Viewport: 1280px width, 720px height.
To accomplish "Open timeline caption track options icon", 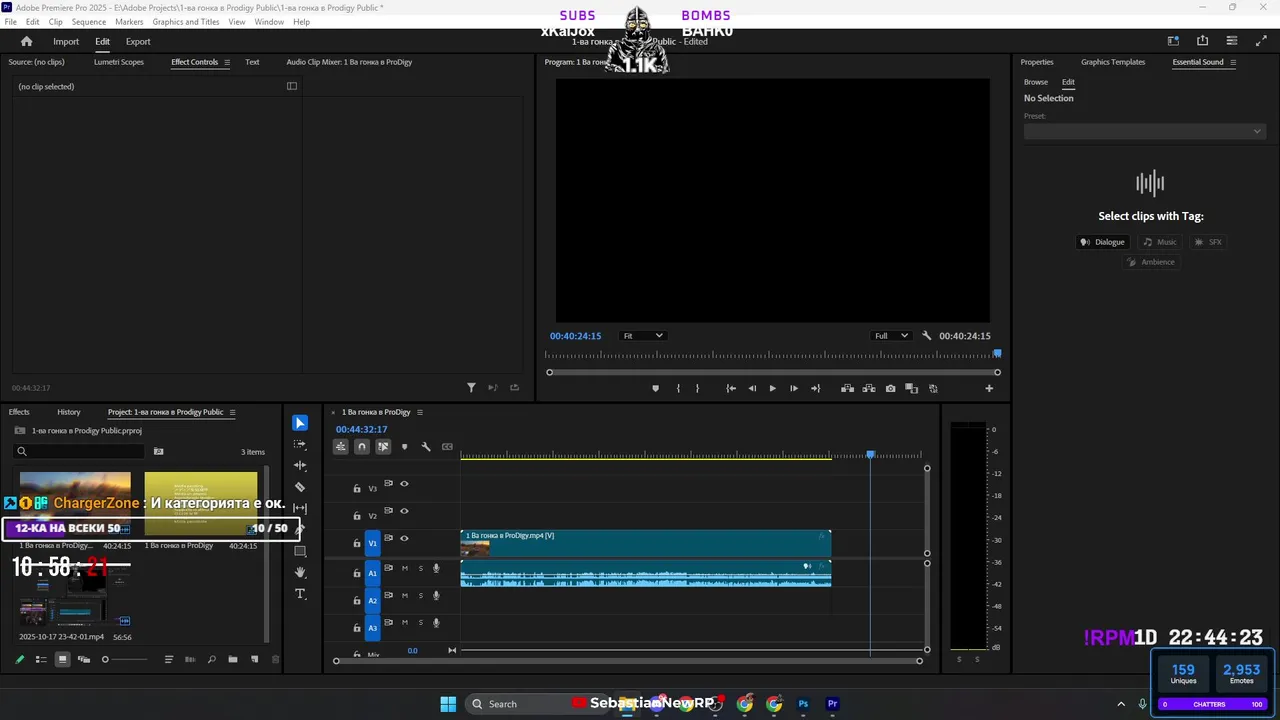I will click(x=447, y=447).
